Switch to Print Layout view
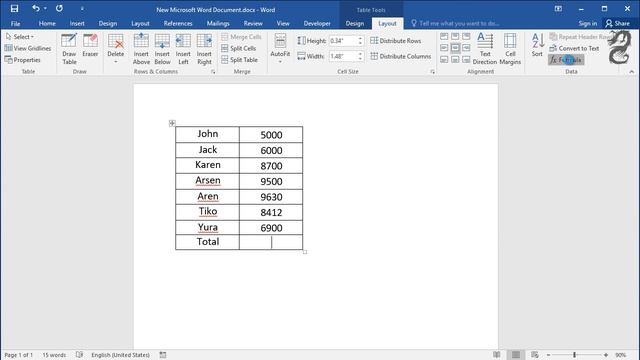640x360 pixels. [x=516, y=355]
